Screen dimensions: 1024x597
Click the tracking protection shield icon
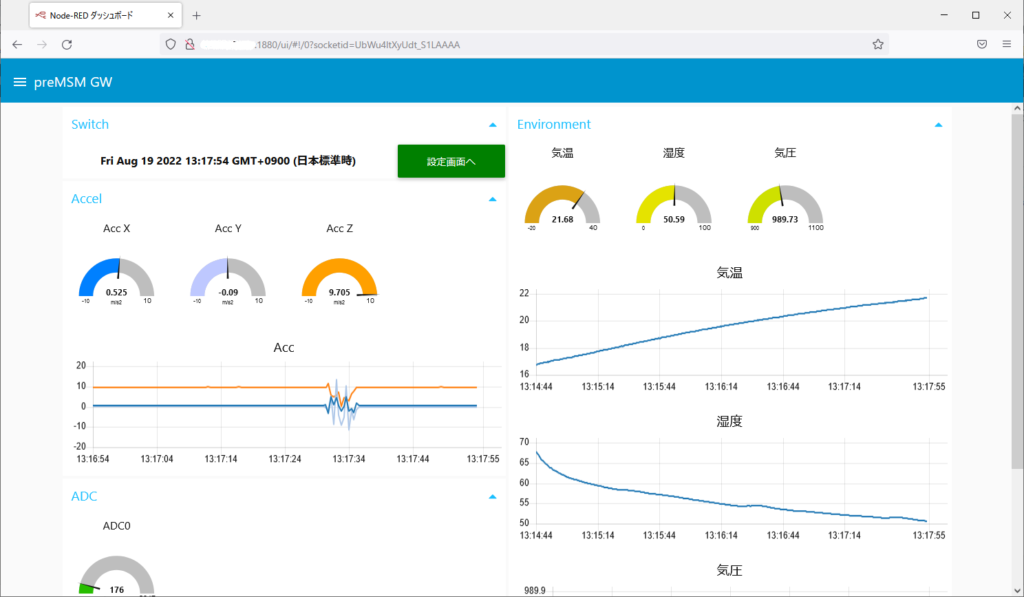click(171, 45)
